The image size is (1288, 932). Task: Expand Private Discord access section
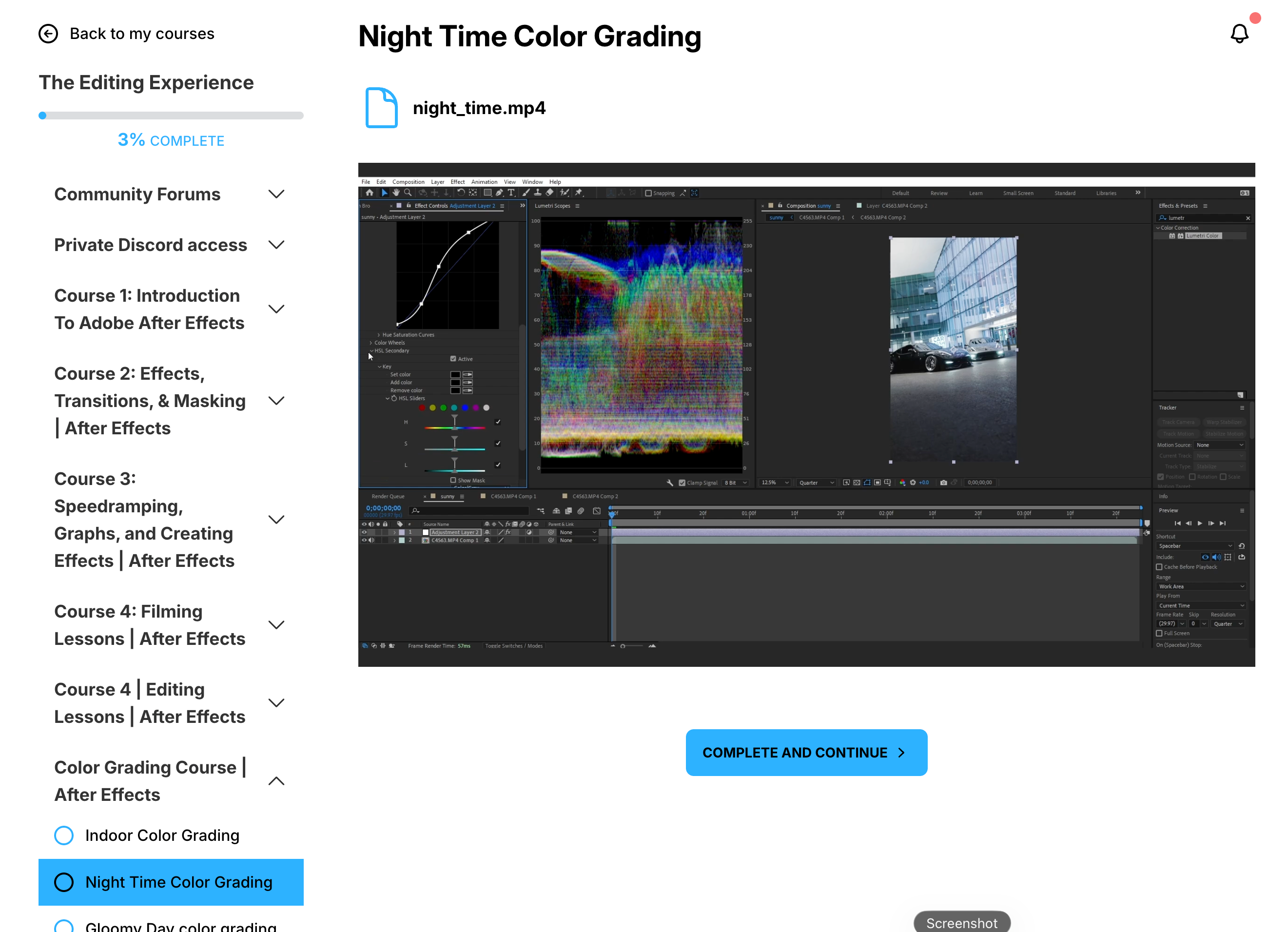(x=276, y=245)
